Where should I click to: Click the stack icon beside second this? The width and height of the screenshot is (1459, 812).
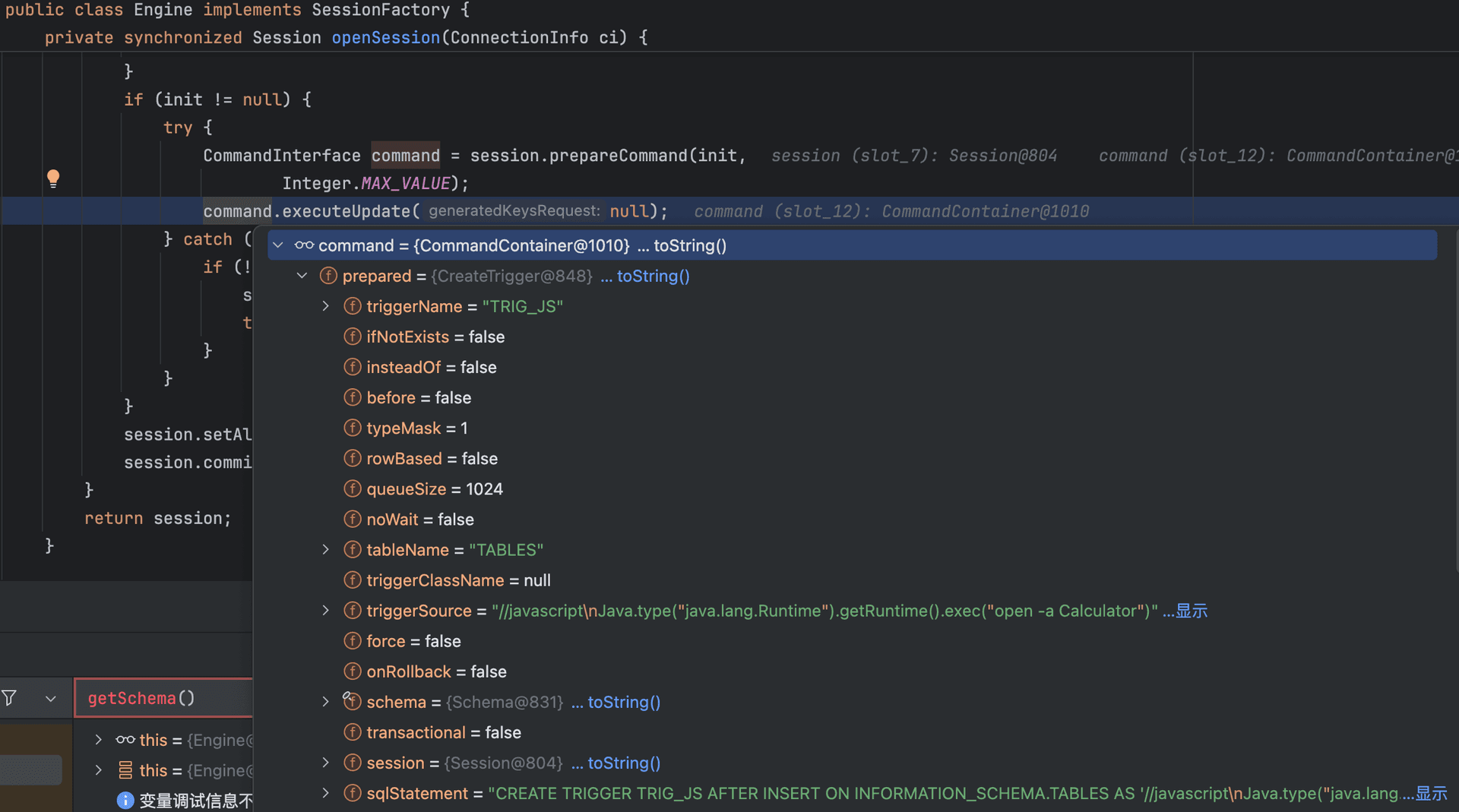pos(125,770)
